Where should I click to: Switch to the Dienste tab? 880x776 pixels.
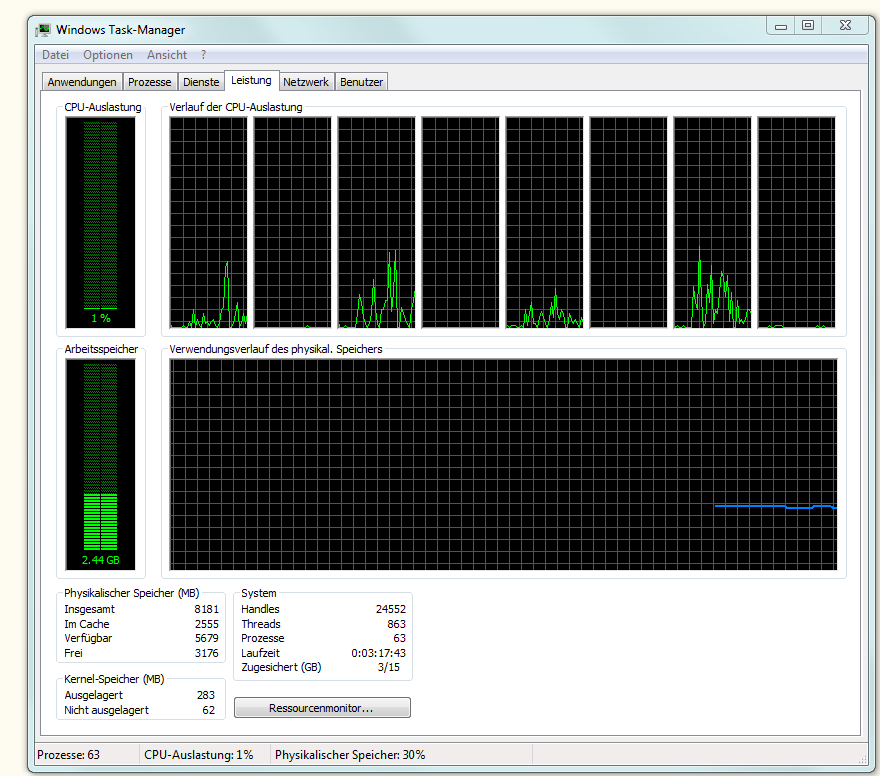point(201,82)
